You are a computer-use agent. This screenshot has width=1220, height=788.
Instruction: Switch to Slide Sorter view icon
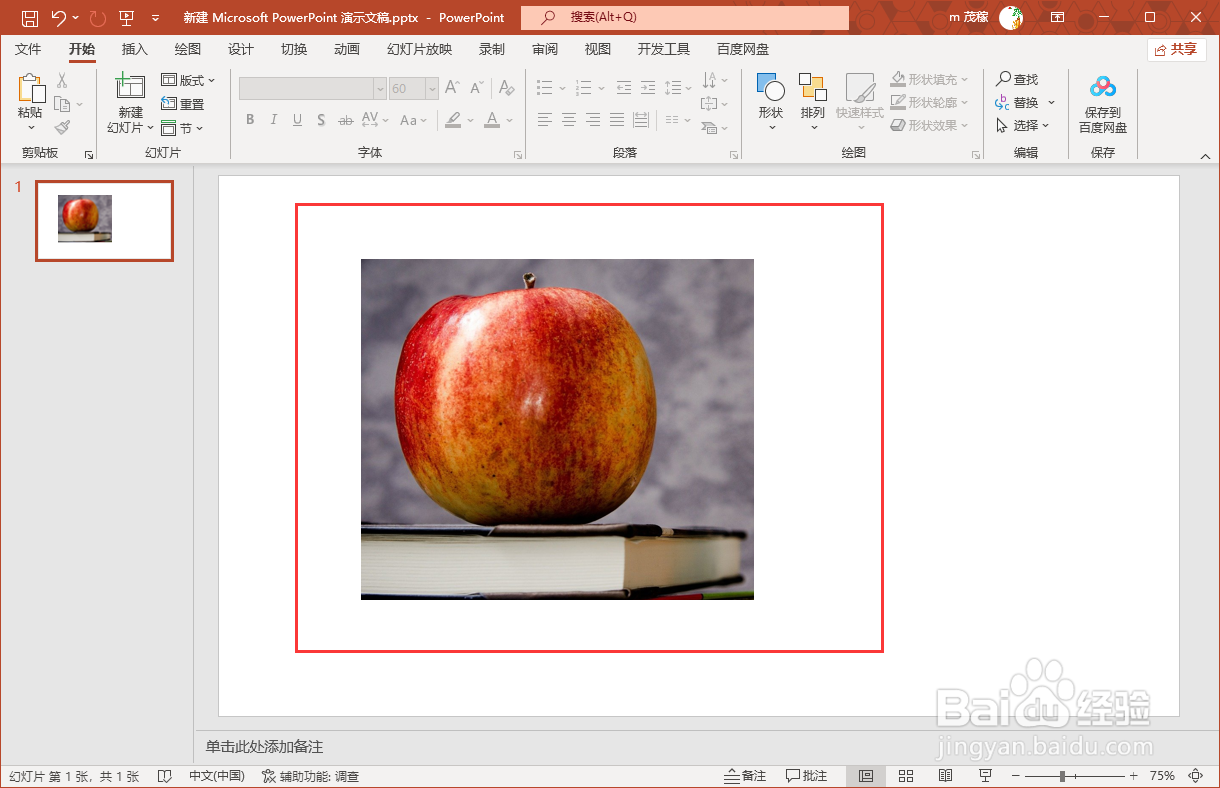point(906,776)
